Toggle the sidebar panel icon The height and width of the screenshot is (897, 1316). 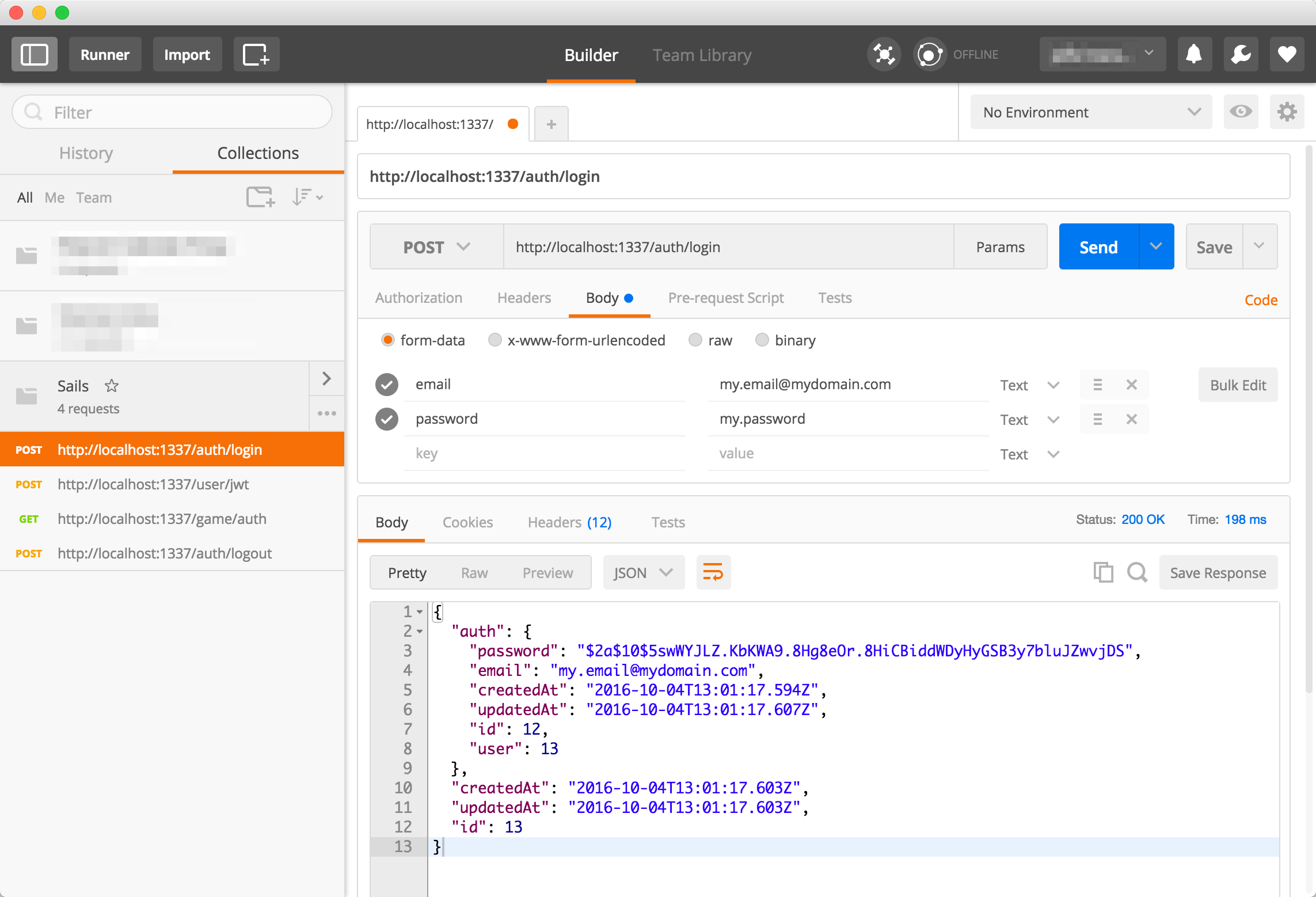click(x=35, y=55)
